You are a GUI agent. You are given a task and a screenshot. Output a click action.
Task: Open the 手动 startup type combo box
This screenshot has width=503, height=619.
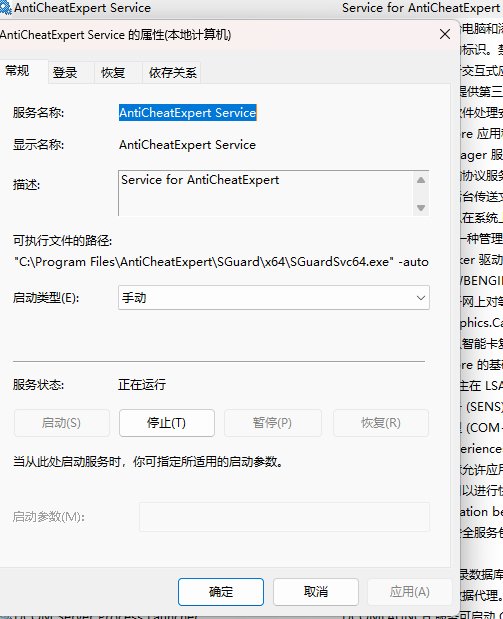[x=274, y=298]
